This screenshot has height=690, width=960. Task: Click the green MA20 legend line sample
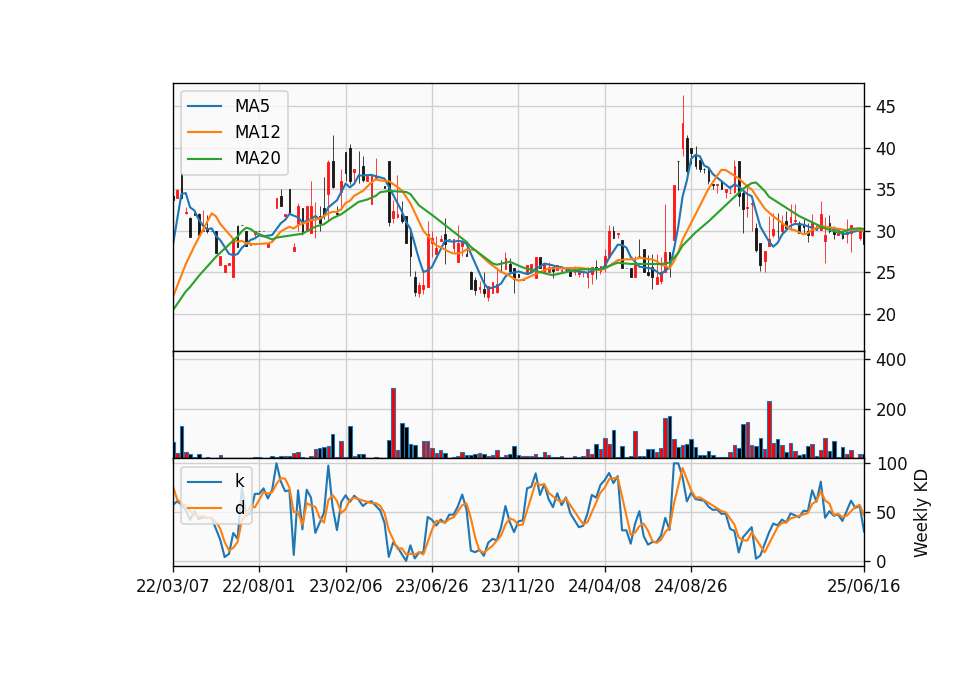[204, 158]
